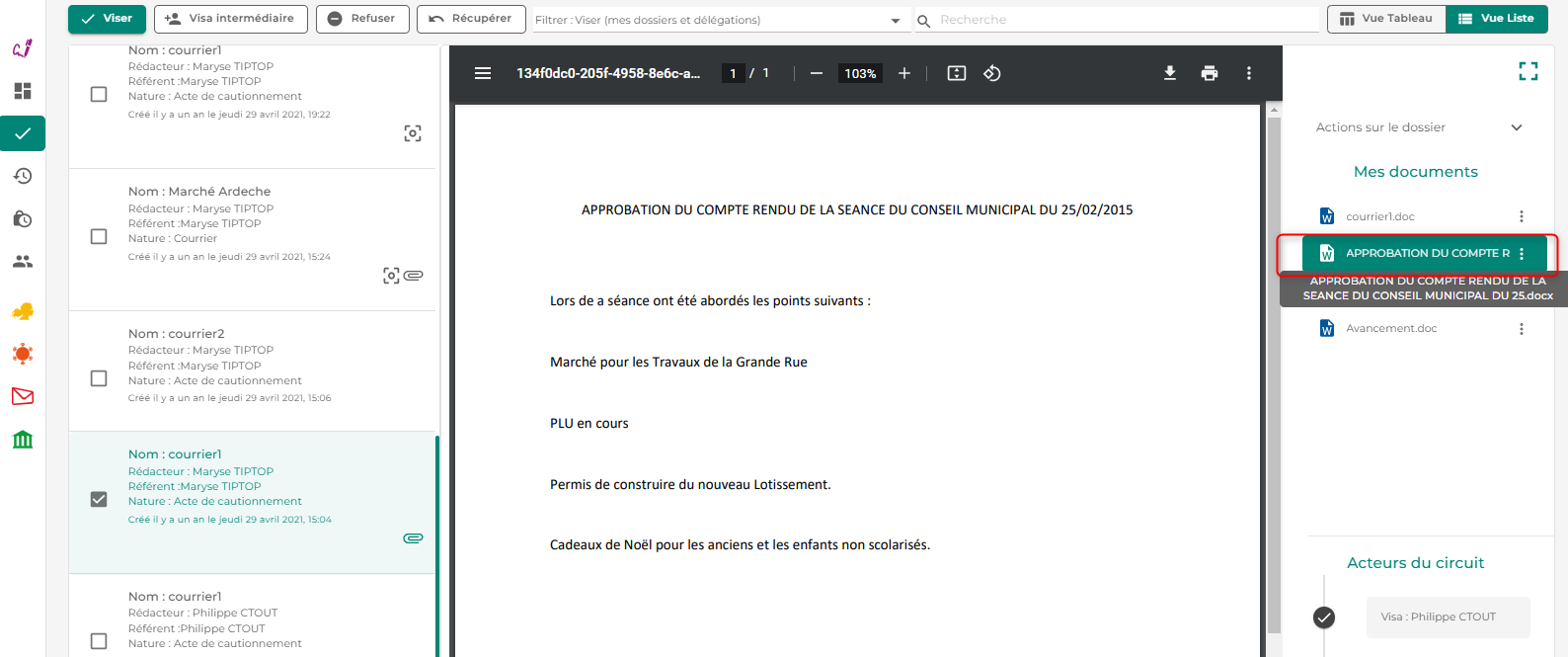Select the courrier2 dossier checkbox
1568x657 pixels.
[x=99, y=378]
